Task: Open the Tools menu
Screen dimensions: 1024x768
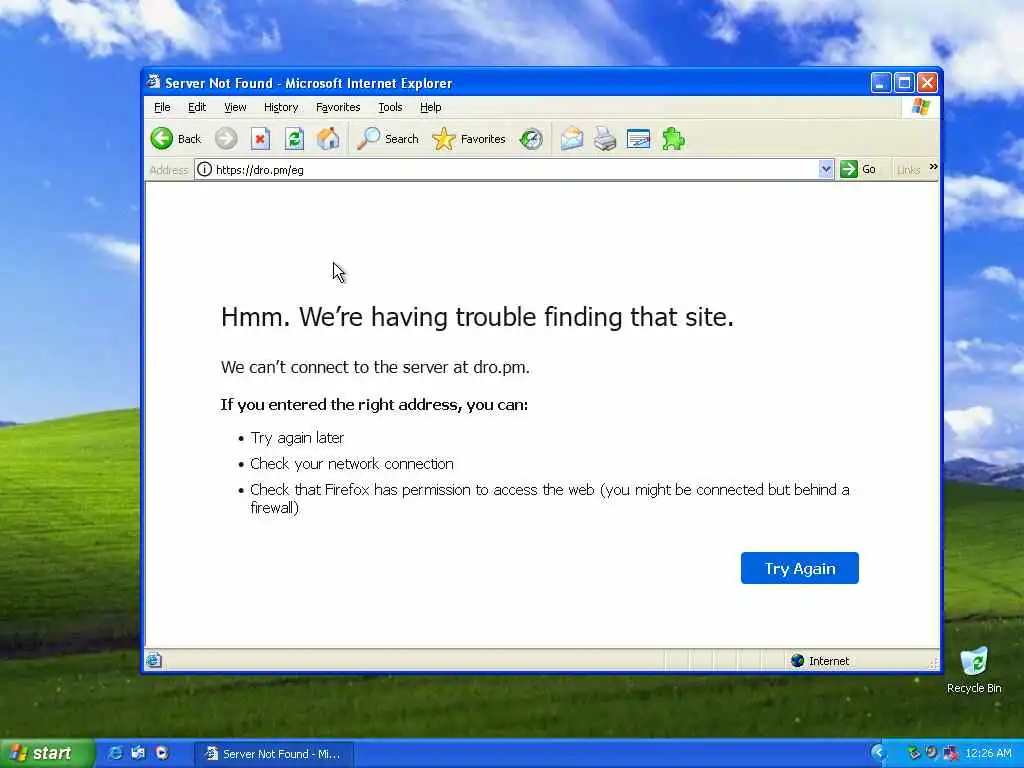Action: tap(390, 107)
